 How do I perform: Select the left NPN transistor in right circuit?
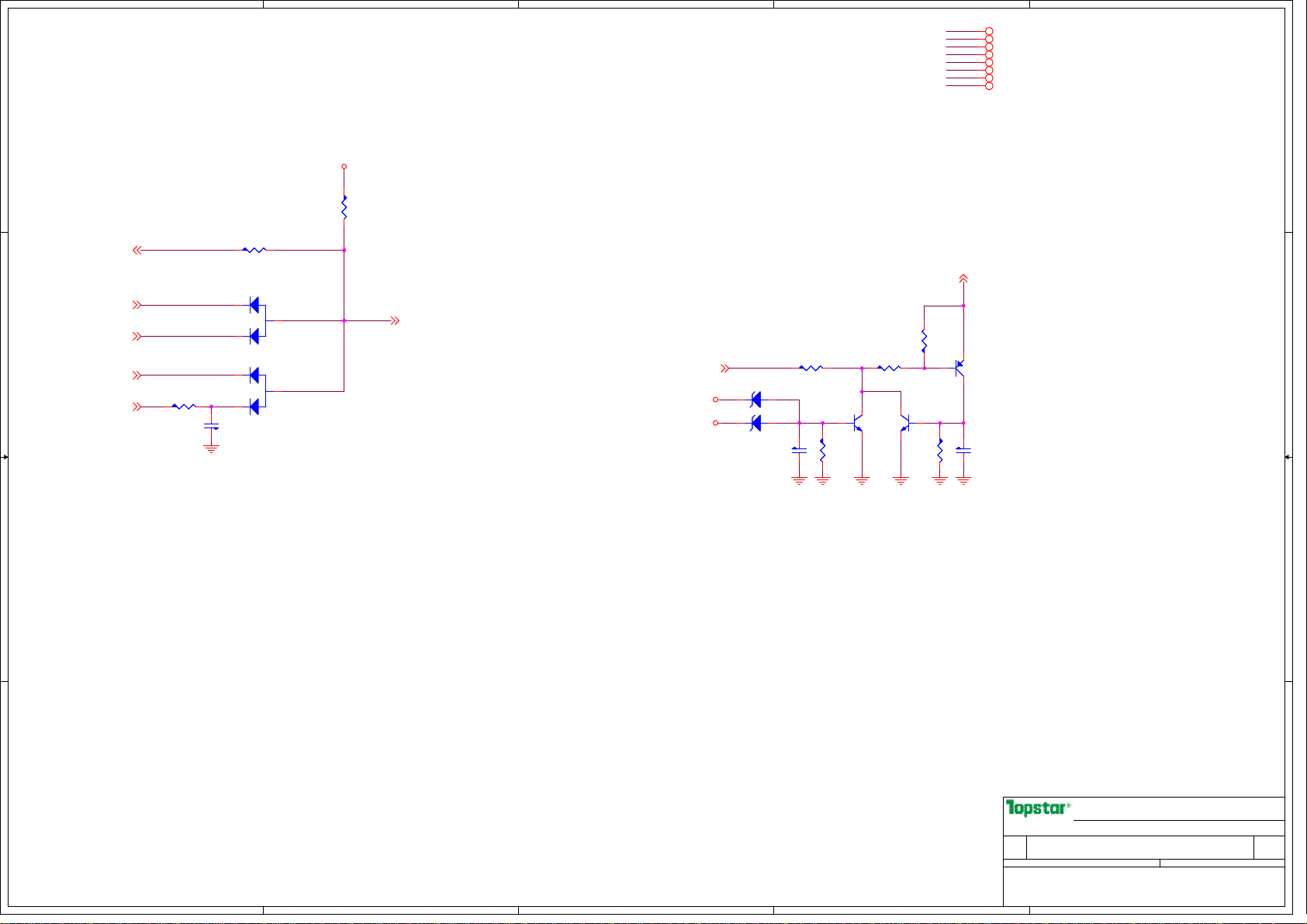[858, 423]
